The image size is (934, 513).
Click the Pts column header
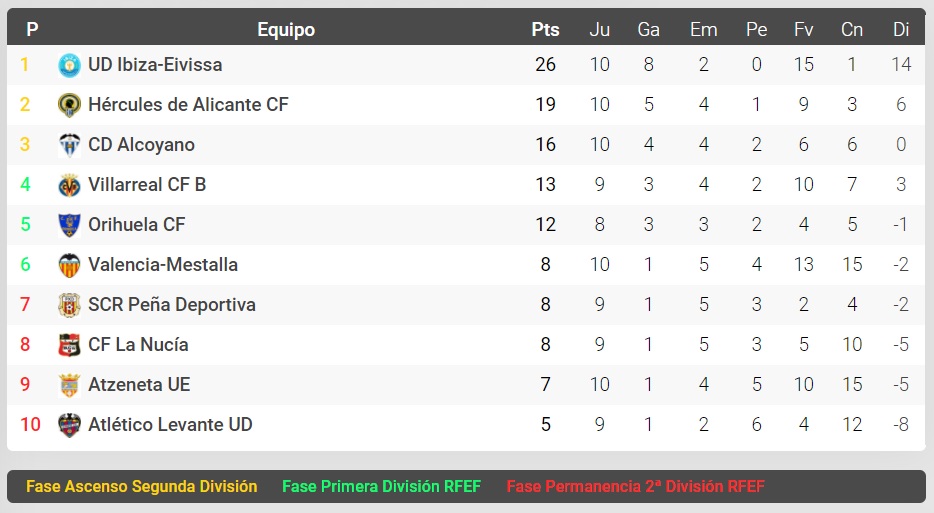pyautogui.click(x=545, y=30)
